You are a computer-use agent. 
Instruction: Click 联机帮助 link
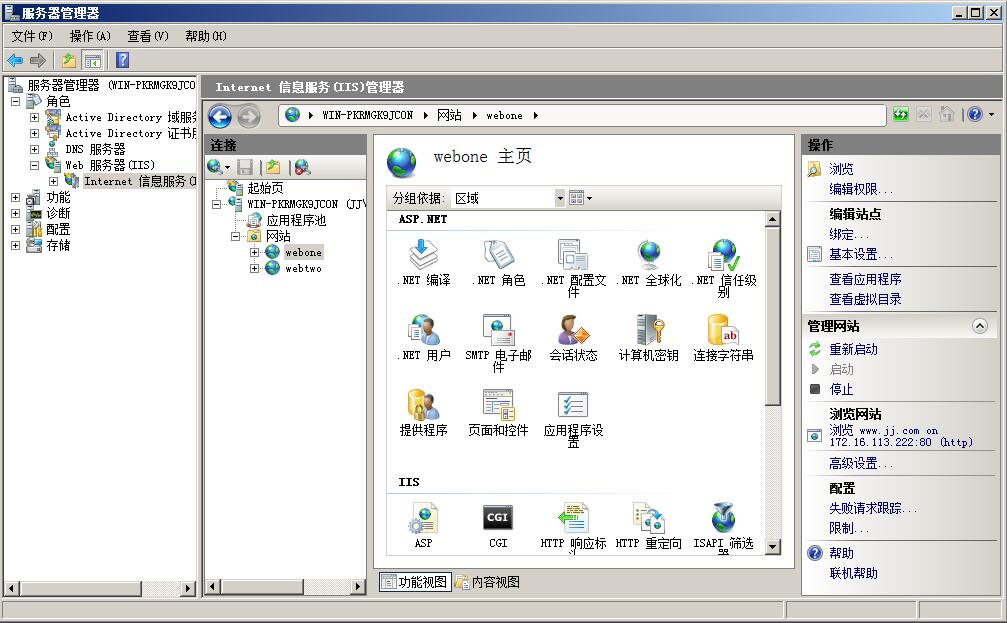pos(853,573)
